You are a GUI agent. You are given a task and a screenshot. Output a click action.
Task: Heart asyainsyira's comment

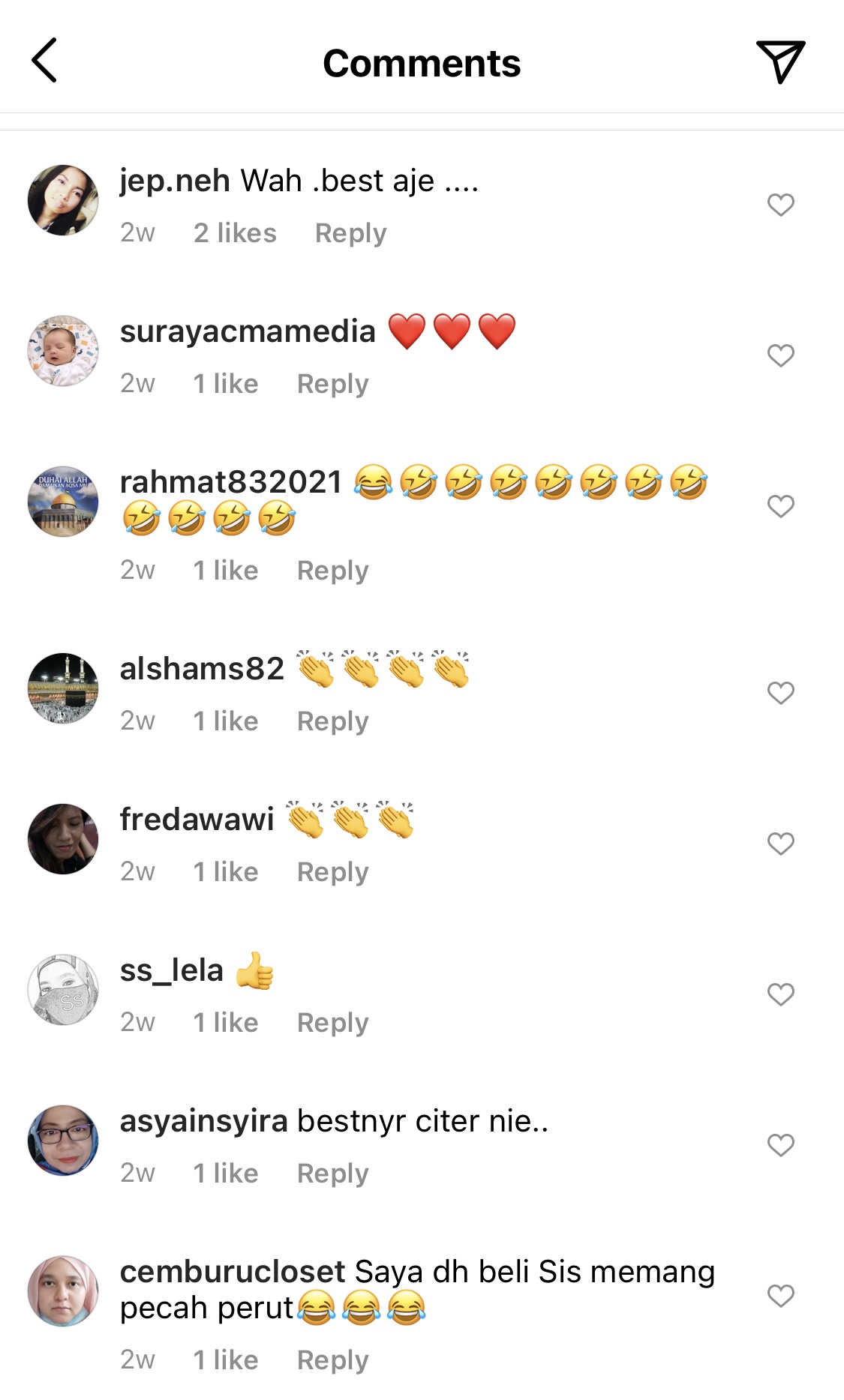tap(780, 1145)
